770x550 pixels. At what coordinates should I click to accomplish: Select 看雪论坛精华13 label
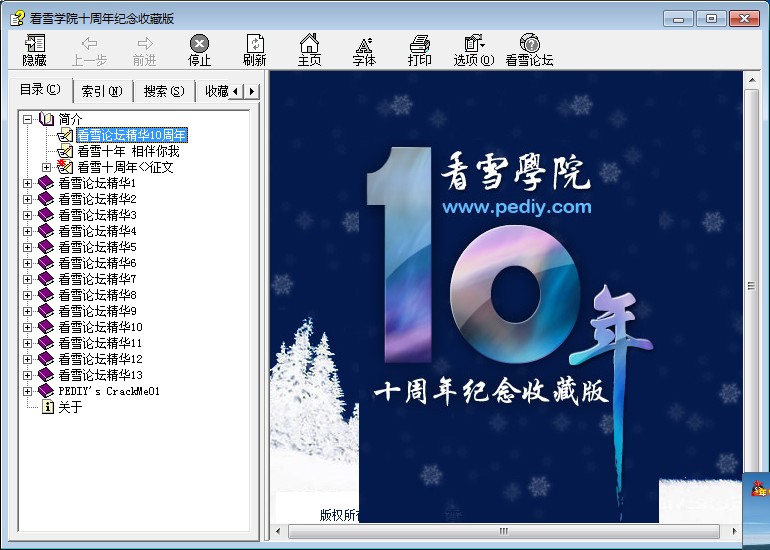[100, 375]
